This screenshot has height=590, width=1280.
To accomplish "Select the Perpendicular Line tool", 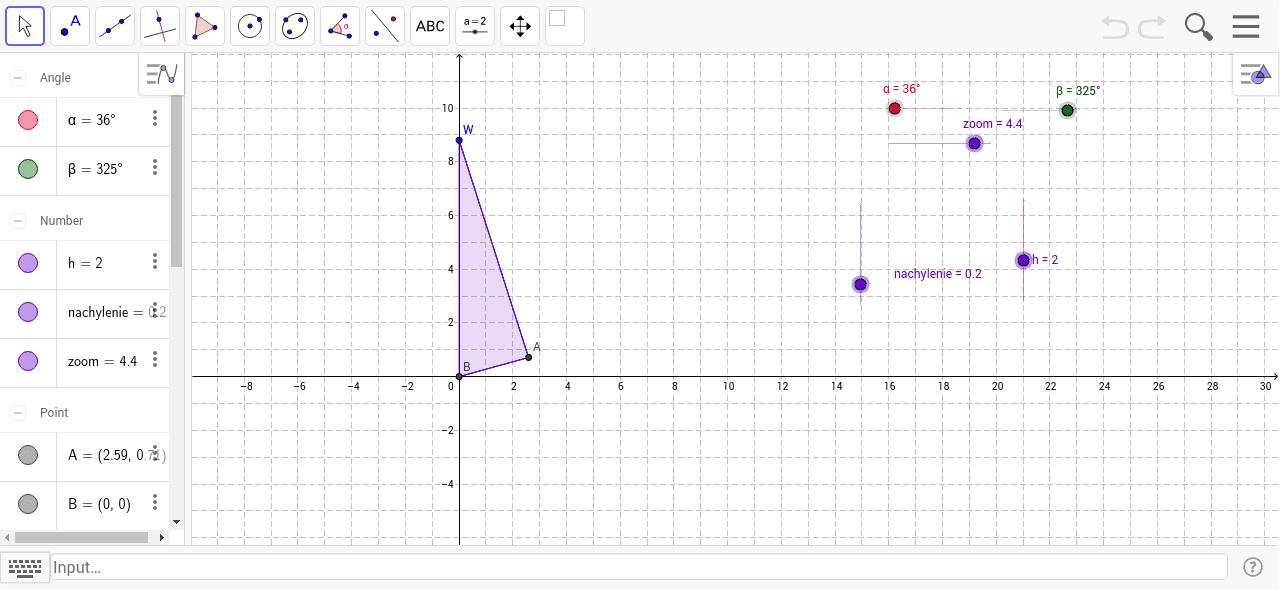I will (x=160, y=26).
